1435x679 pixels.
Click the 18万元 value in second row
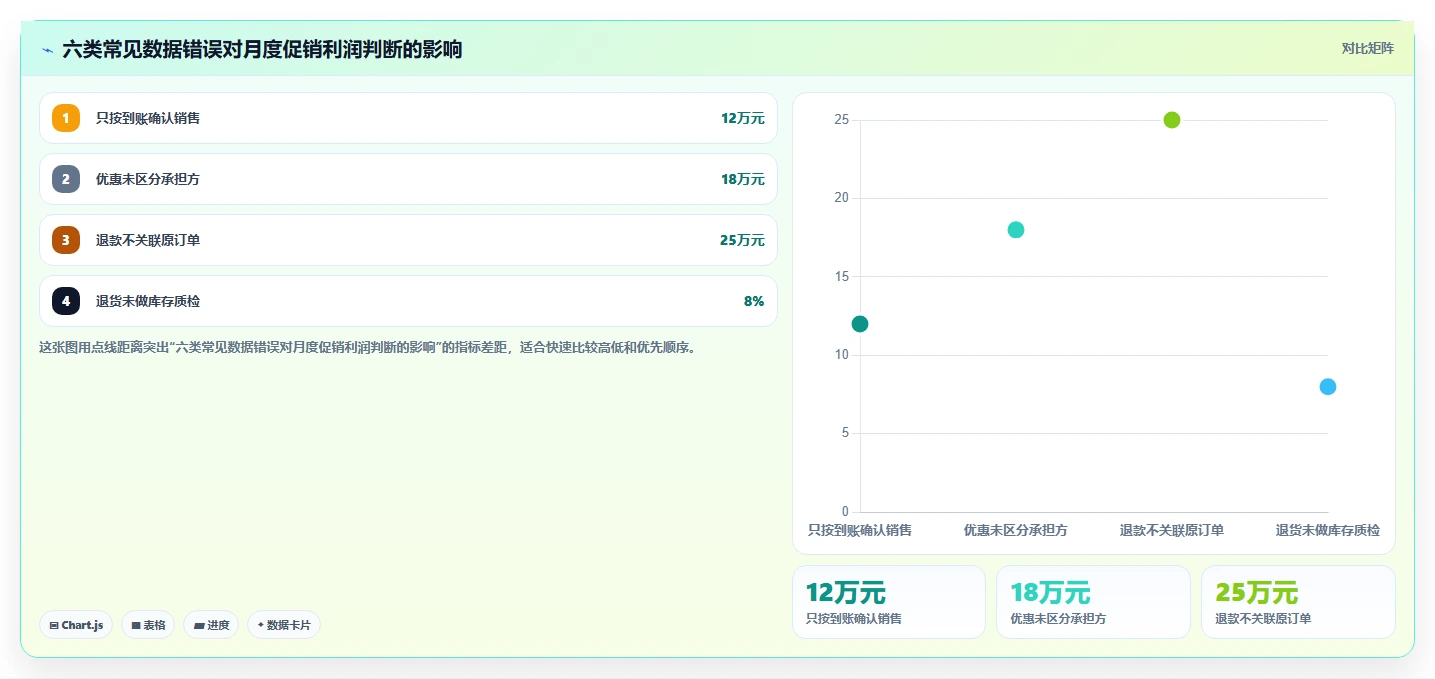coord(743,179)
